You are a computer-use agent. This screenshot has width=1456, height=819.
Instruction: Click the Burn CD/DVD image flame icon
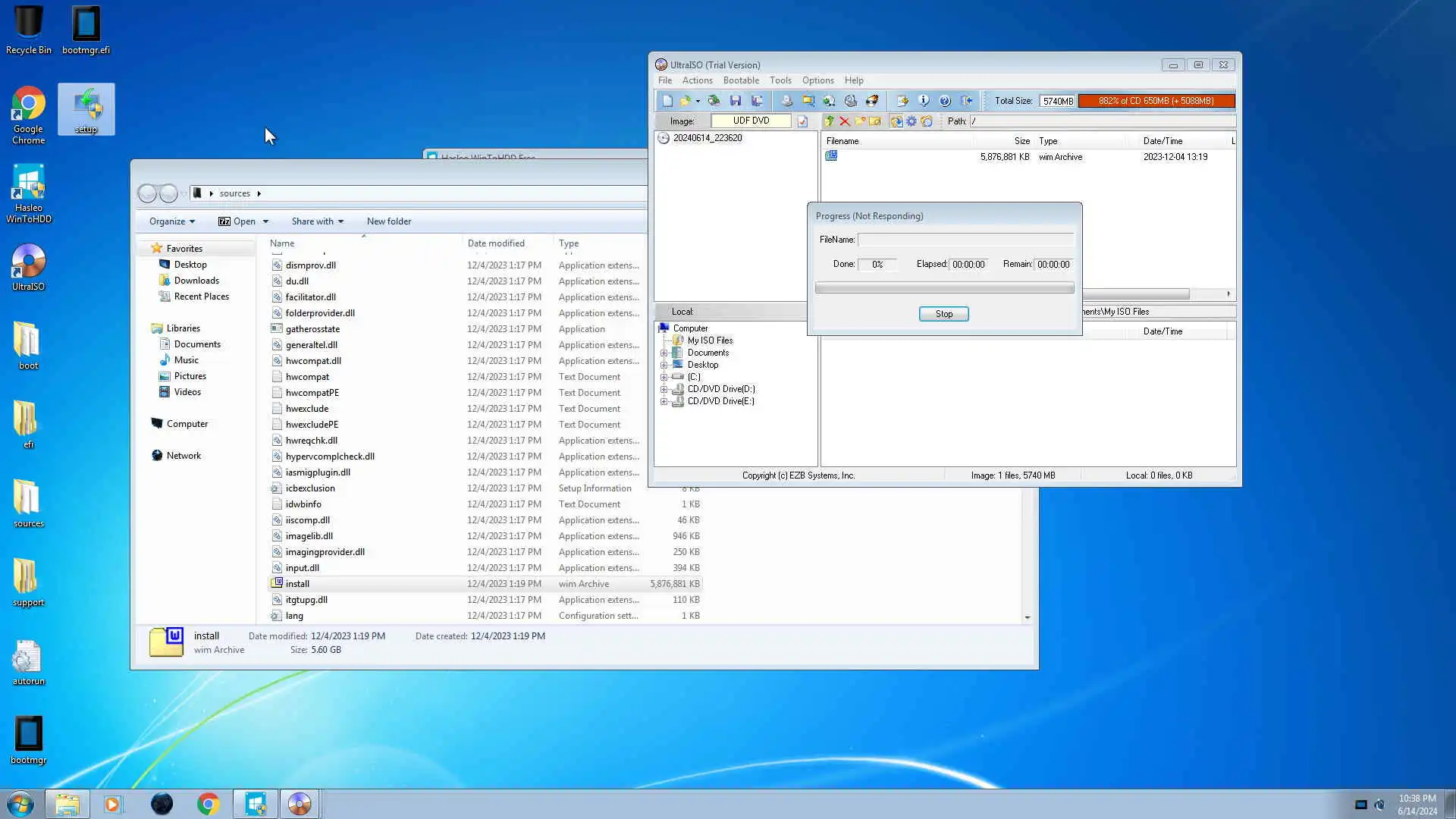click(x=872, y=101)
